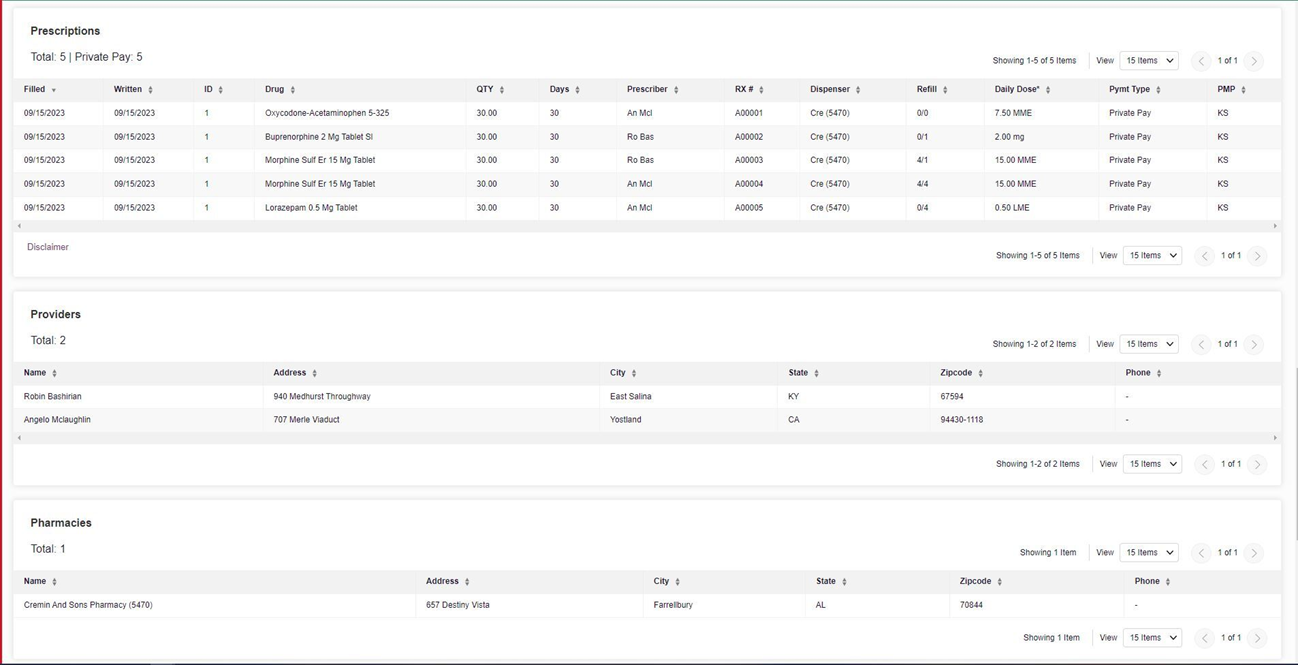The height and width of the screenshot is (665, 1298).
Task: Sort Pharmacies table by City
Action: tap(667, 581)
